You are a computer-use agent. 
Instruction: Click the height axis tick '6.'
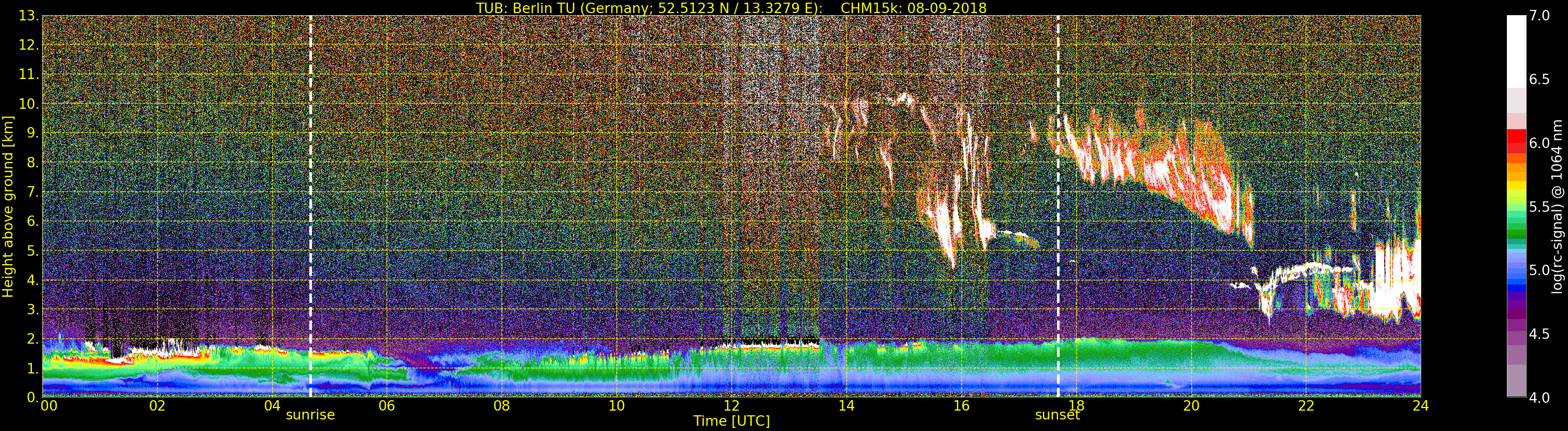[33, 221]
